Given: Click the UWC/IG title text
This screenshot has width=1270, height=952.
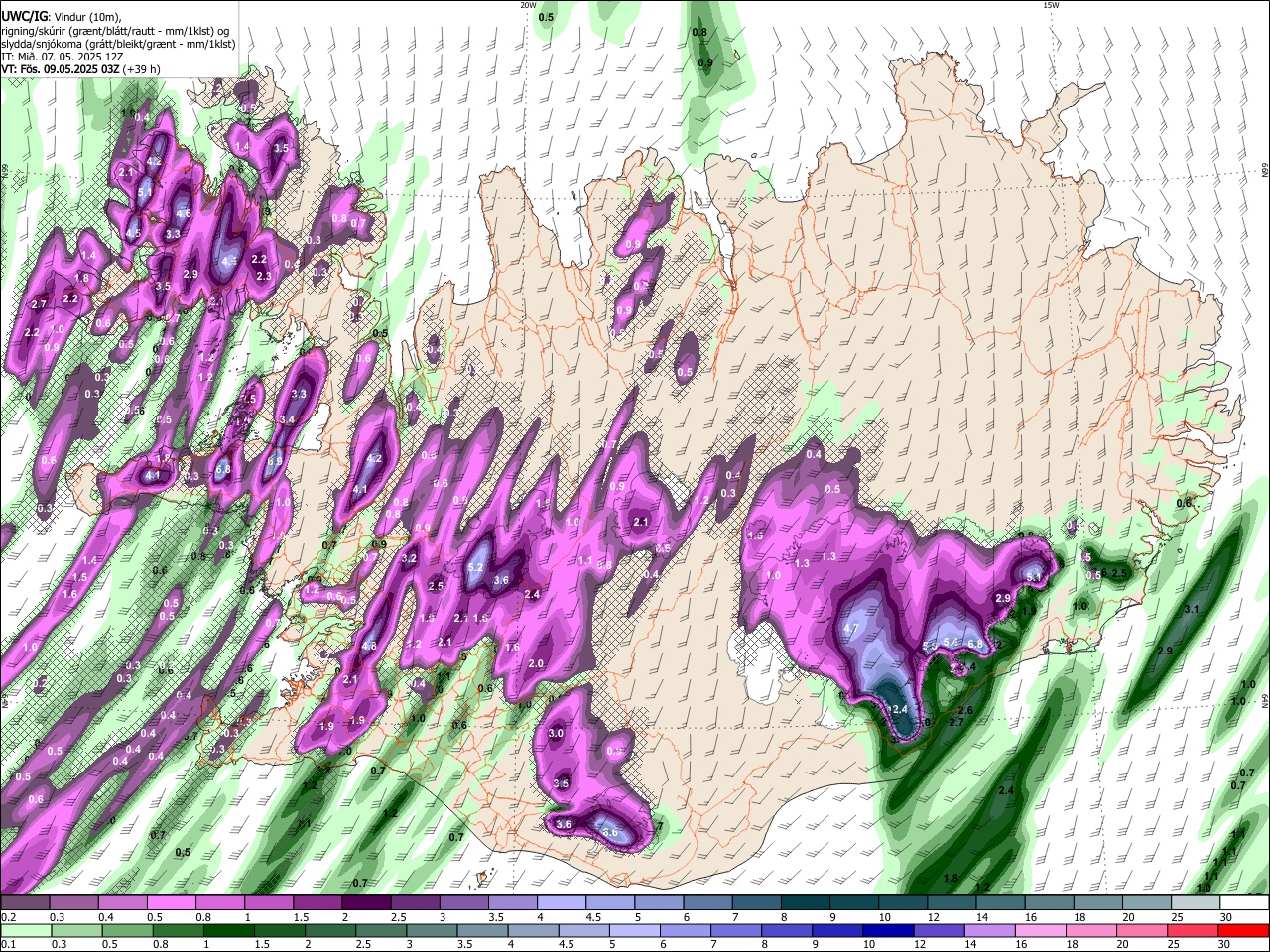Looking at the screenshot, I should [24, 16].
